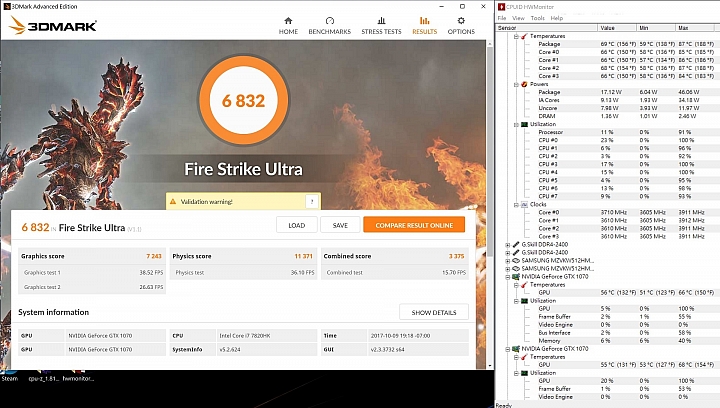This screenshot has width=720, height=408.
Task: Expand the second G.Skill DDR4-2400 node
Action: [x=508, y=253]
